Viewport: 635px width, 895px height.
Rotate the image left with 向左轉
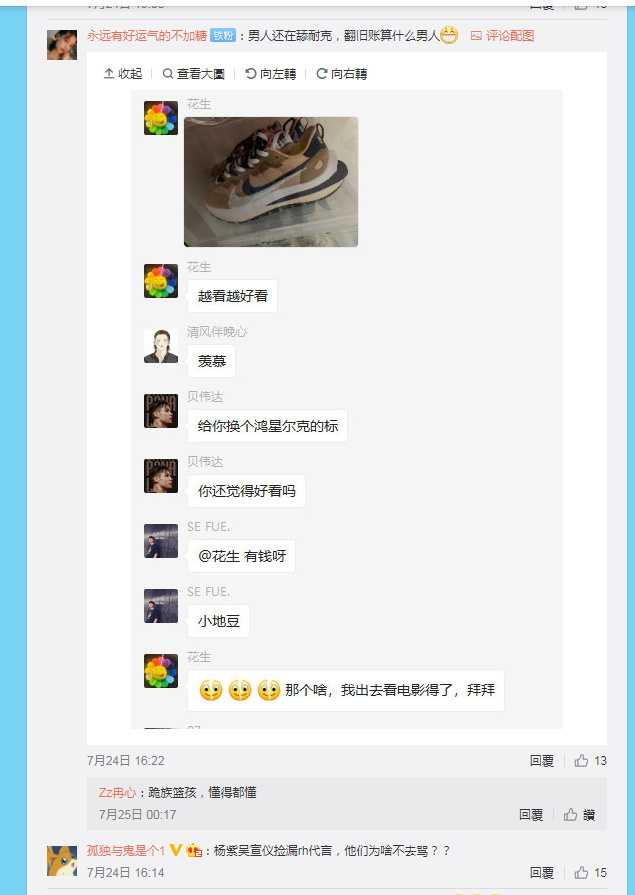(x=271, y=74)
